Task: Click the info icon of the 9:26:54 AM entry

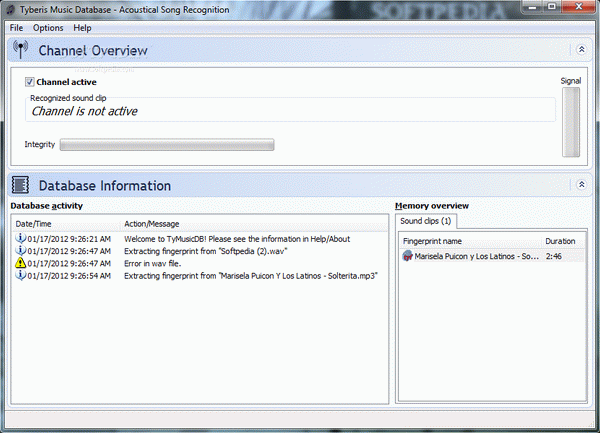Action: coord(20,275)
